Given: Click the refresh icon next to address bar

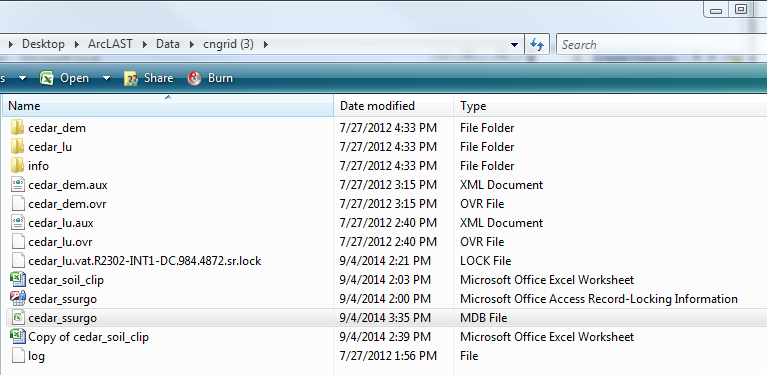Looking at the screenshot, I should 537,45.
